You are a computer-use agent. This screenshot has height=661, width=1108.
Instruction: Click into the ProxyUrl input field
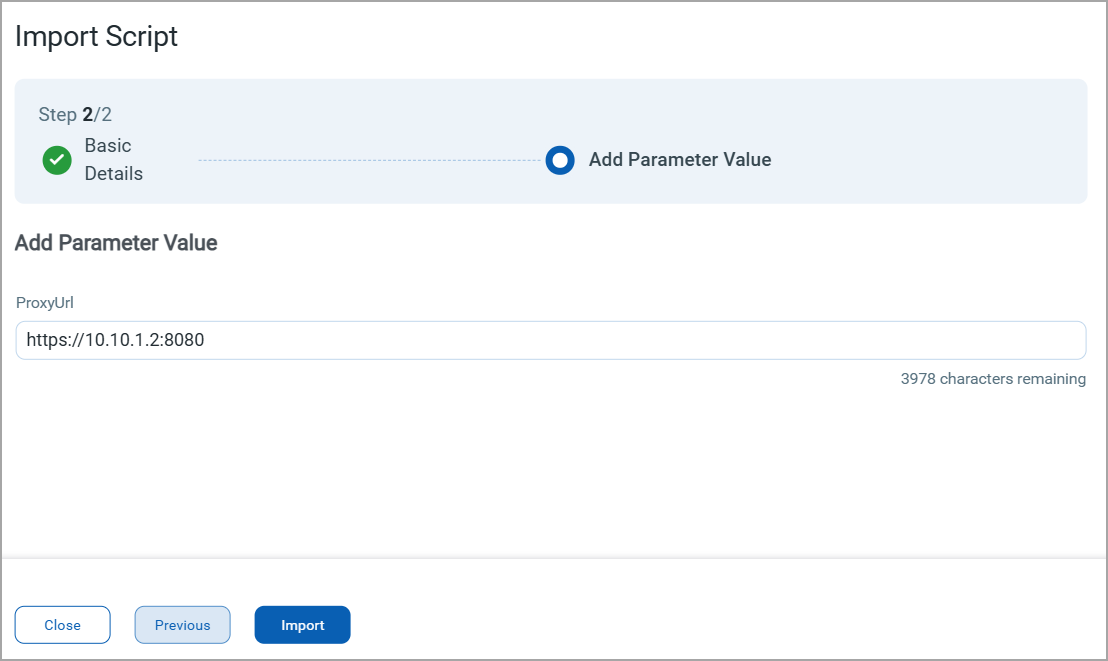click(550, 340)
